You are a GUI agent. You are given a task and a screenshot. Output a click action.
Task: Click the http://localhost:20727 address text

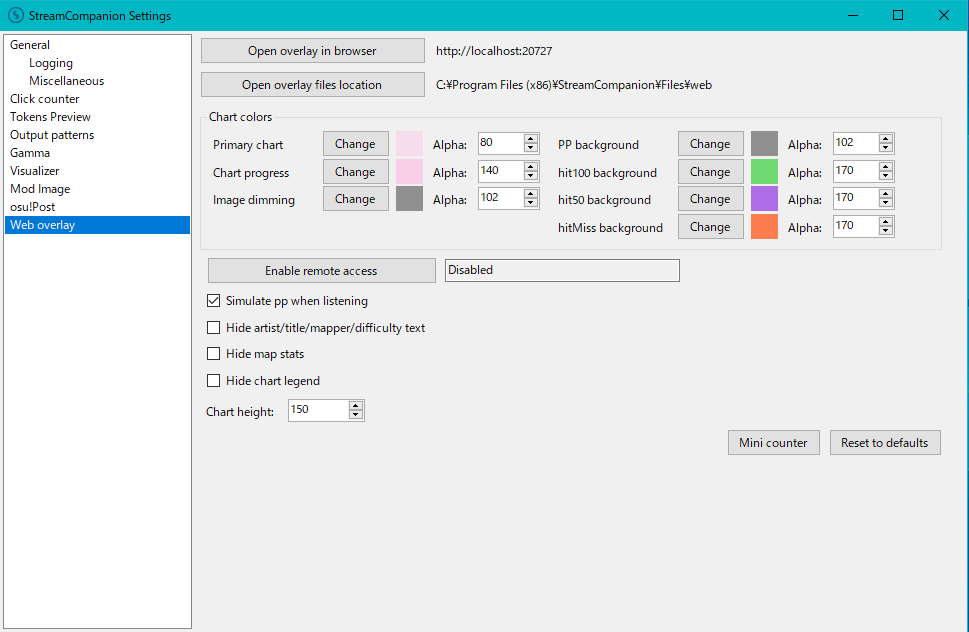(x=494, y=51)
